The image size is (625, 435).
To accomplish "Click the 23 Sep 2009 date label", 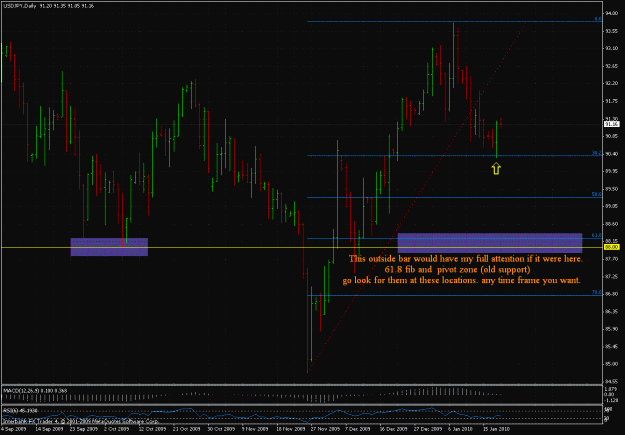I will pos(83,429).
